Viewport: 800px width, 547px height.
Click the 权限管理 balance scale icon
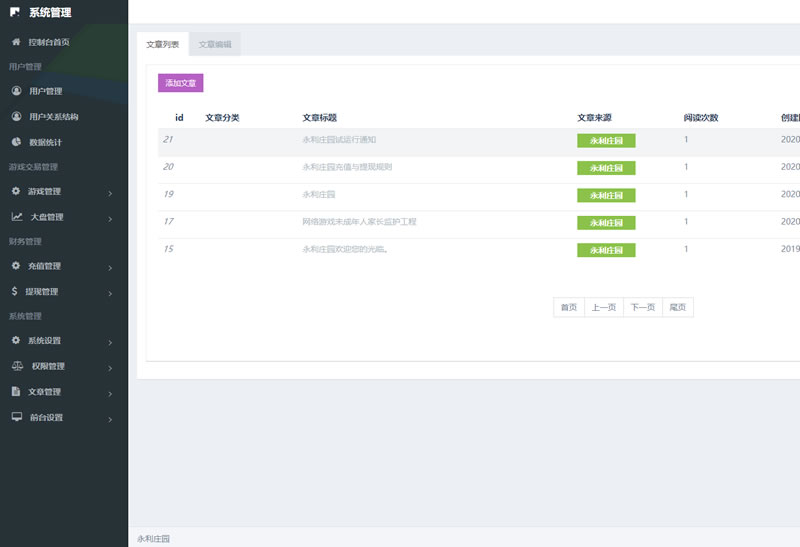point(17,366)
